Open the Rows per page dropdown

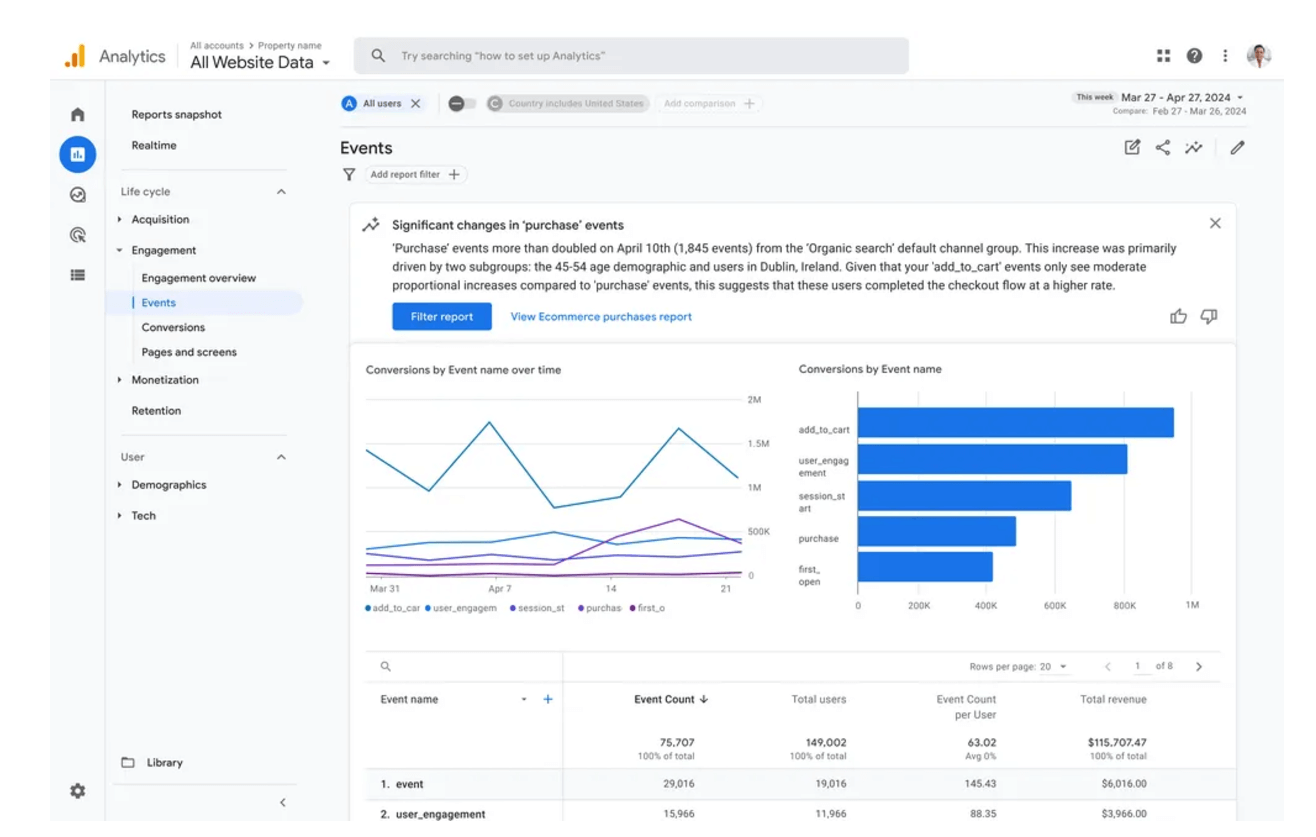pyautogui.click(x=1055, y=665)
